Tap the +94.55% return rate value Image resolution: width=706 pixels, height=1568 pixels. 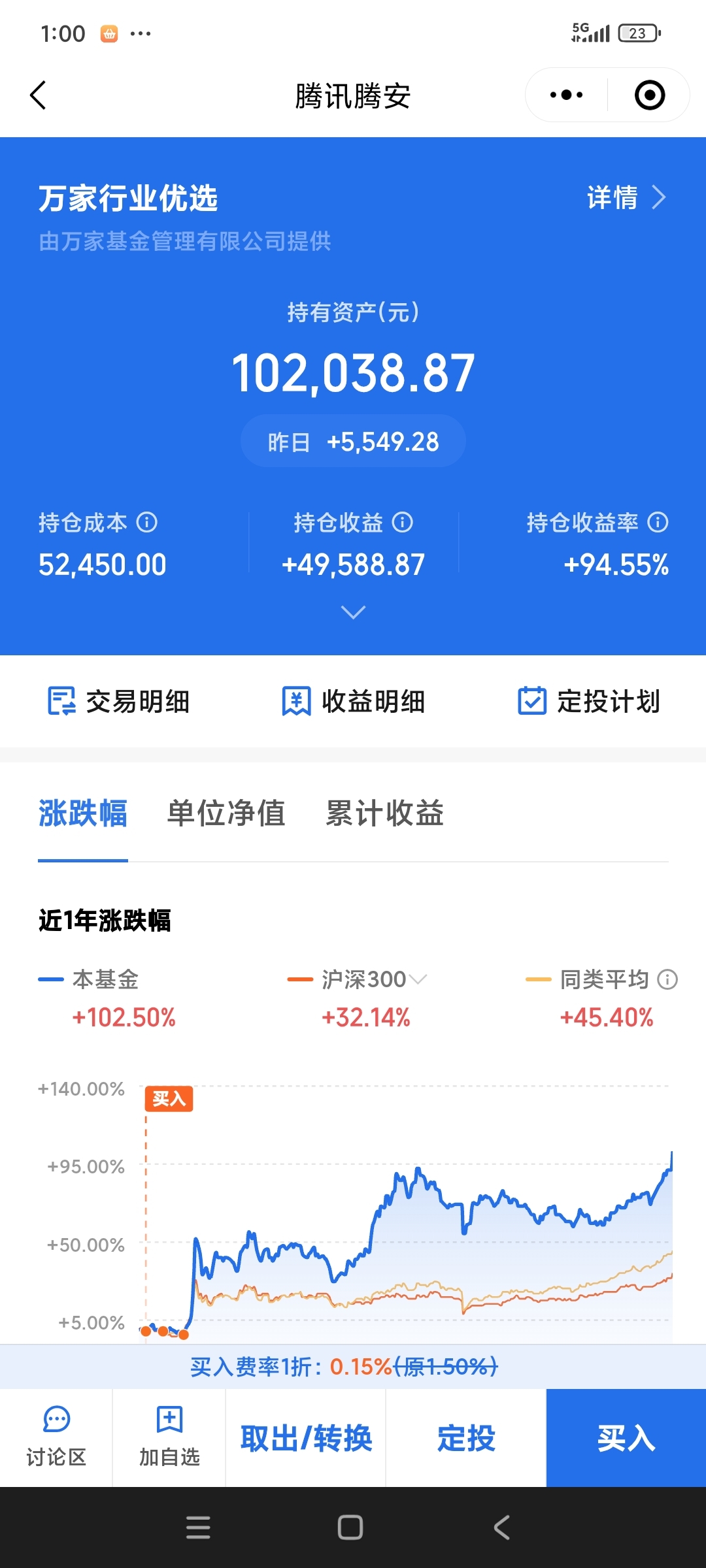click(x=616, y=565)
